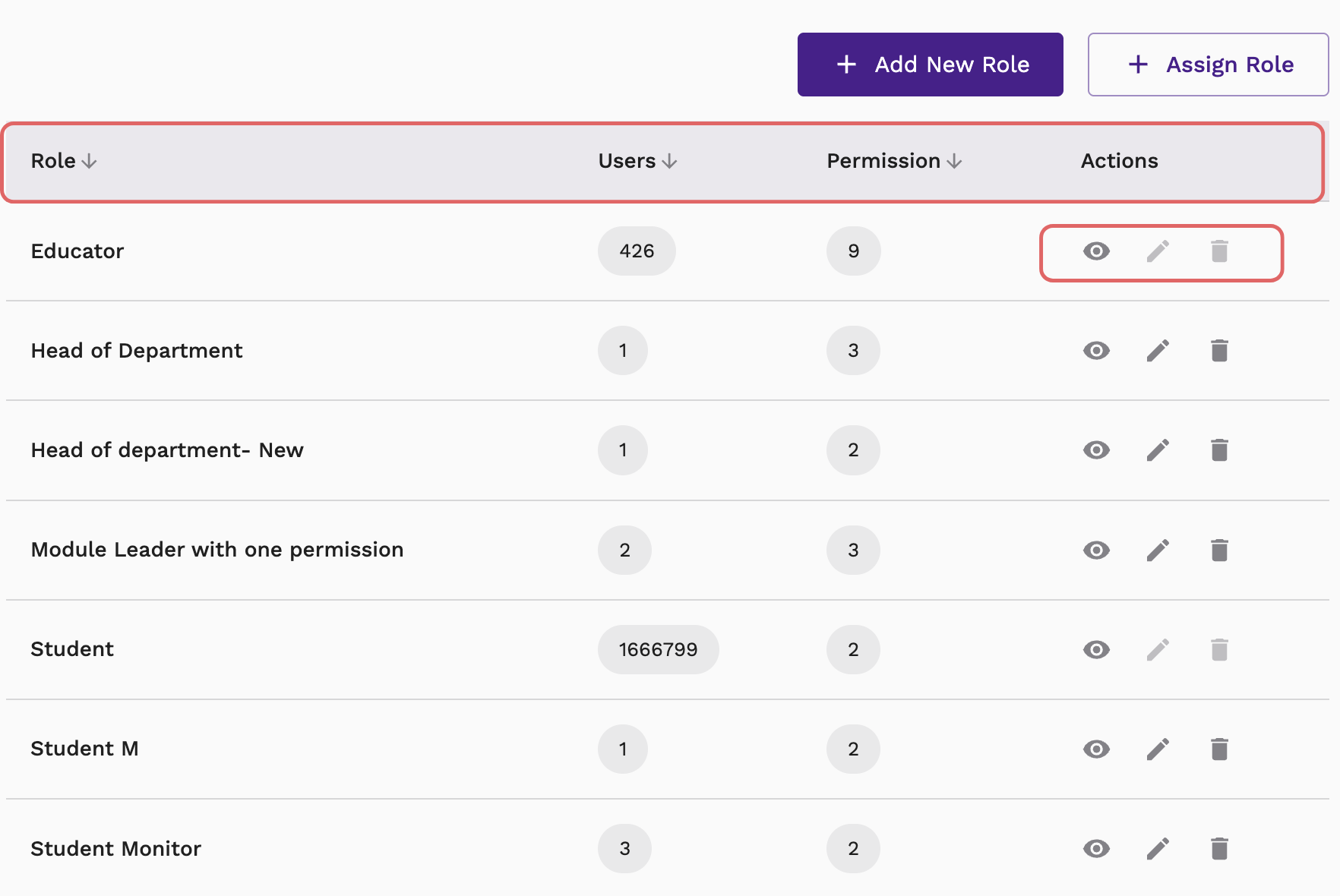View Head of Department role
The image size is (1340, 896).
1096,351
